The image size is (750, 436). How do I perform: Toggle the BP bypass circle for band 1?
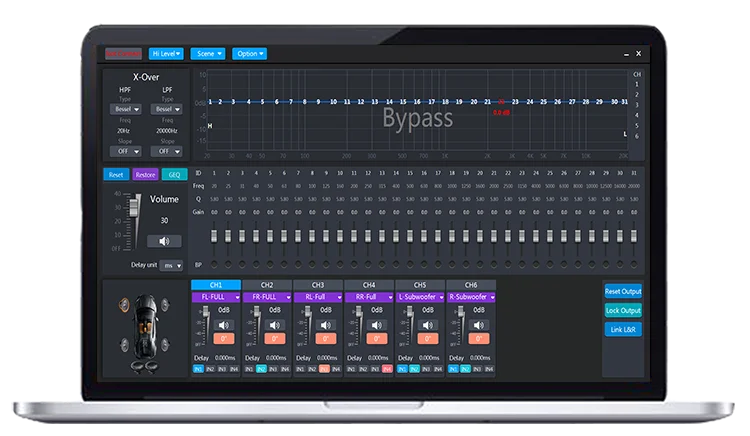click(214, 265)
